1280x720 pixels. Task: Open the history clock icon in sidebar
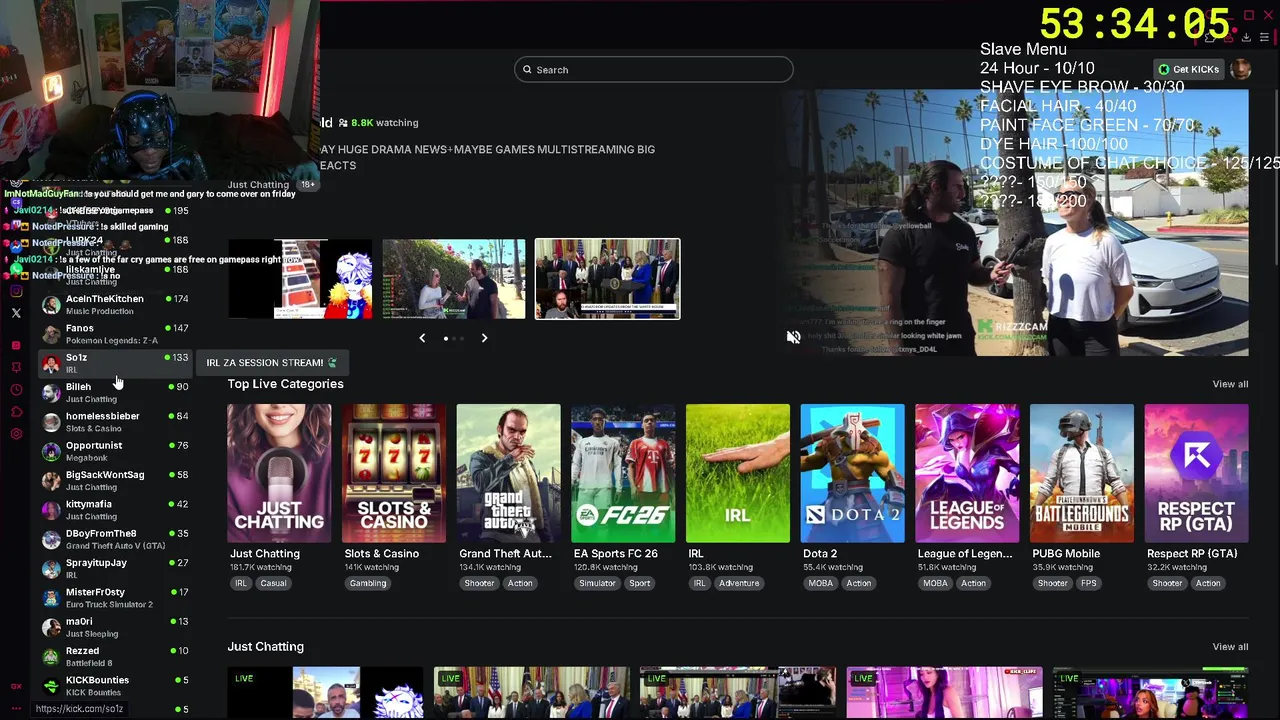(x=16, y=390)
